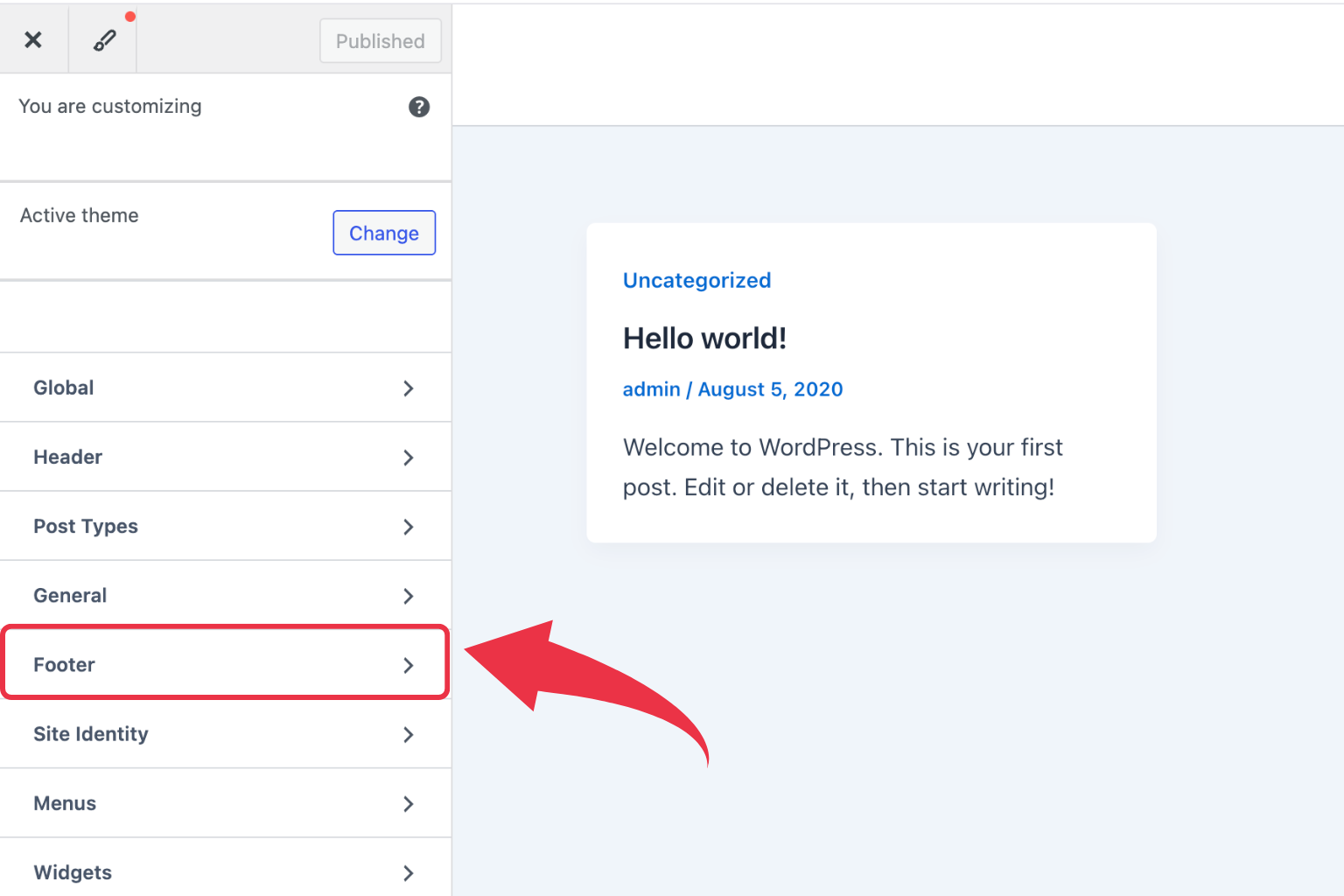The width and height of the screenshot is (1344, 896).
Task: Click the Change button to switch themes
Action: click(x=383, y=233)
